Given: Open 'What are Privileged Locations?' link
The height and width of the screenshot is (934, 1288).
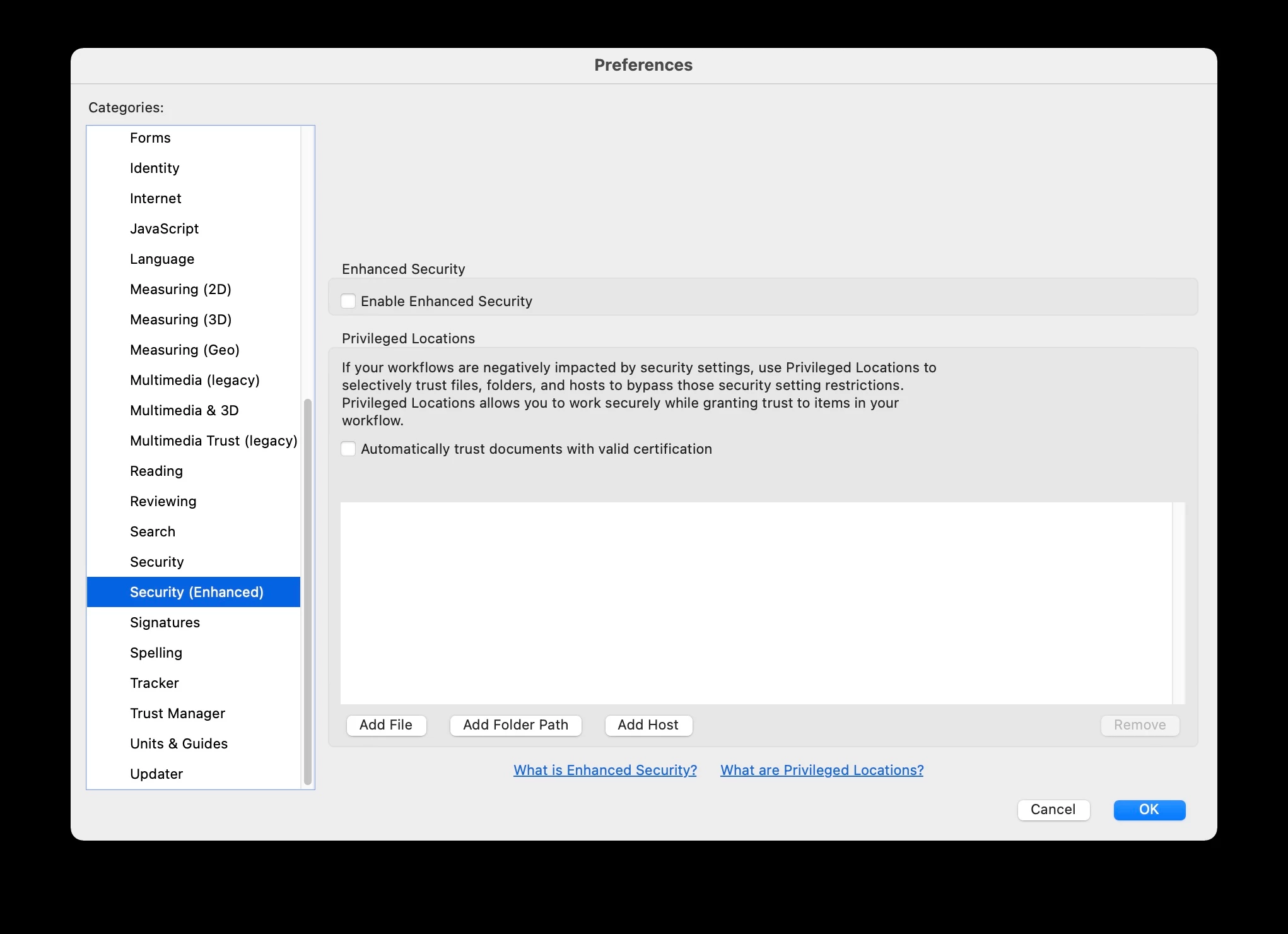Looking at the screenshot, I should tap(822, 770).
